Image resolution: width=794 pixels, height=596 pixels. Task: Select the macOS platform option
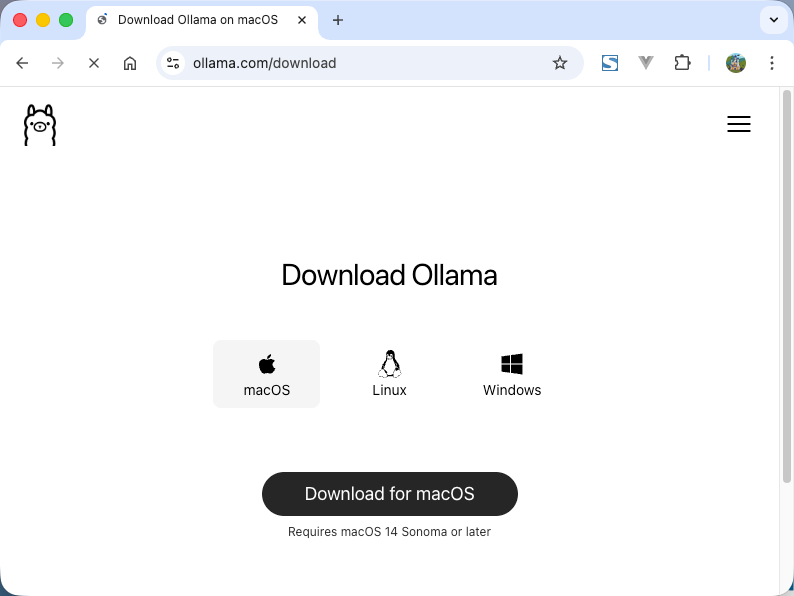click(266, 374)
